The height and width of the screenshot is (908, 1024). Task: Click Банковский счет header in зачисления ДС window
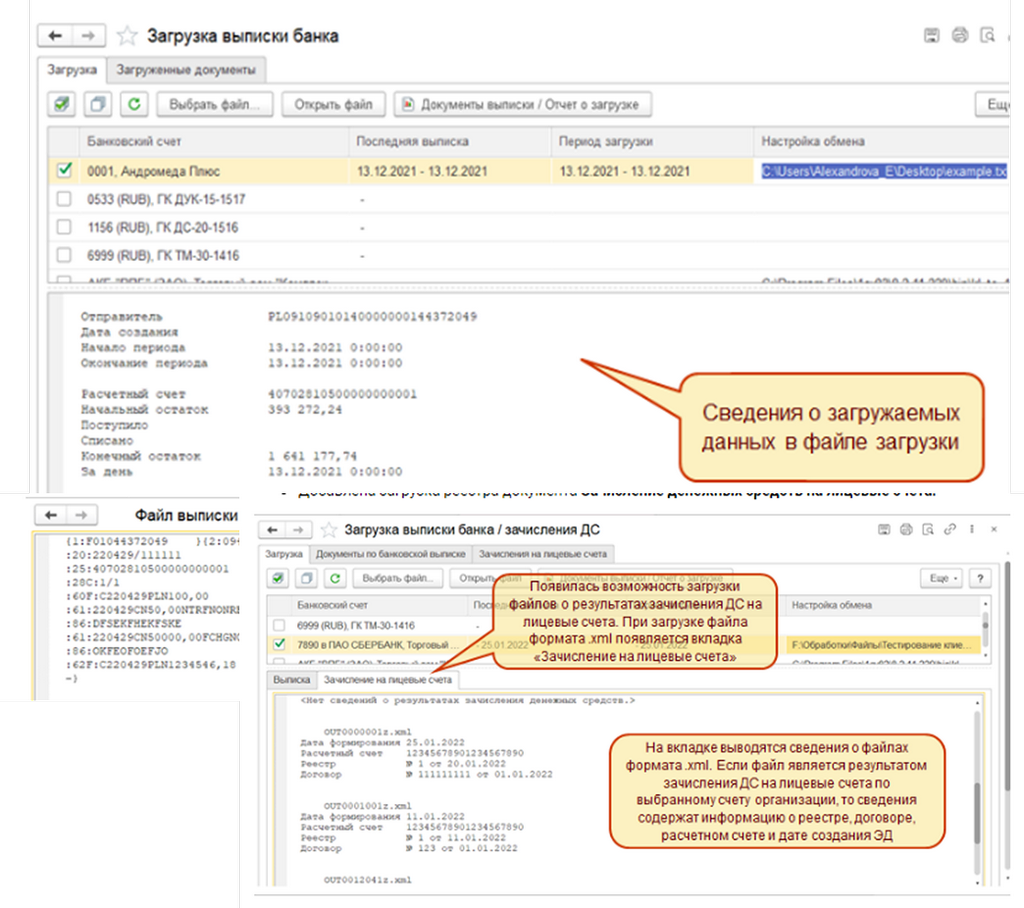pos(379,606)
